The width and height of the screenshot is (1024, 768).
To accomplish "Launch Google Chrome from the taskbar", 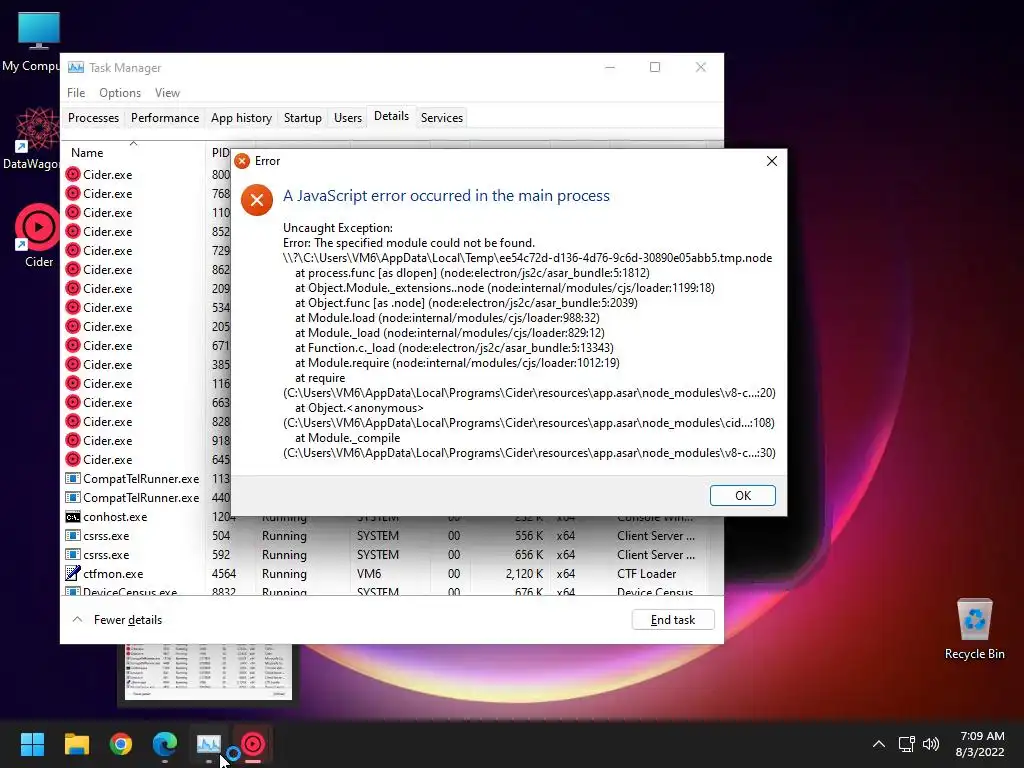I will click(121, 744).
